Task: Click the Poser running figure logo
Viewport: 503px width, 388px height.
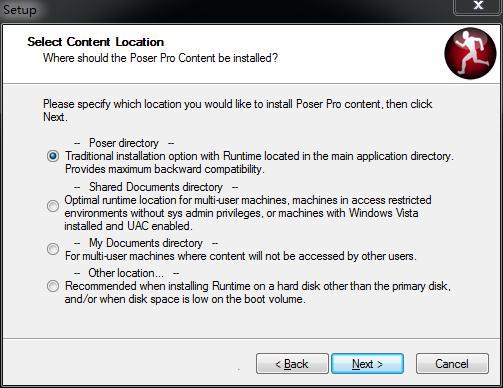Action: pos(470,53)
